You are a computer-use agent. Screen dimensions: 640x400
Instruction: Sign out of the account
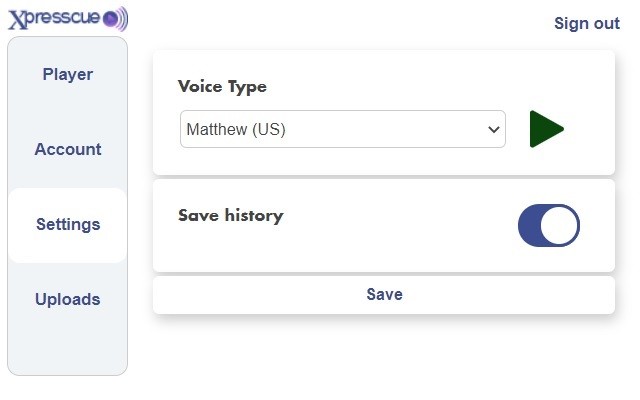[x=586, y=24]
